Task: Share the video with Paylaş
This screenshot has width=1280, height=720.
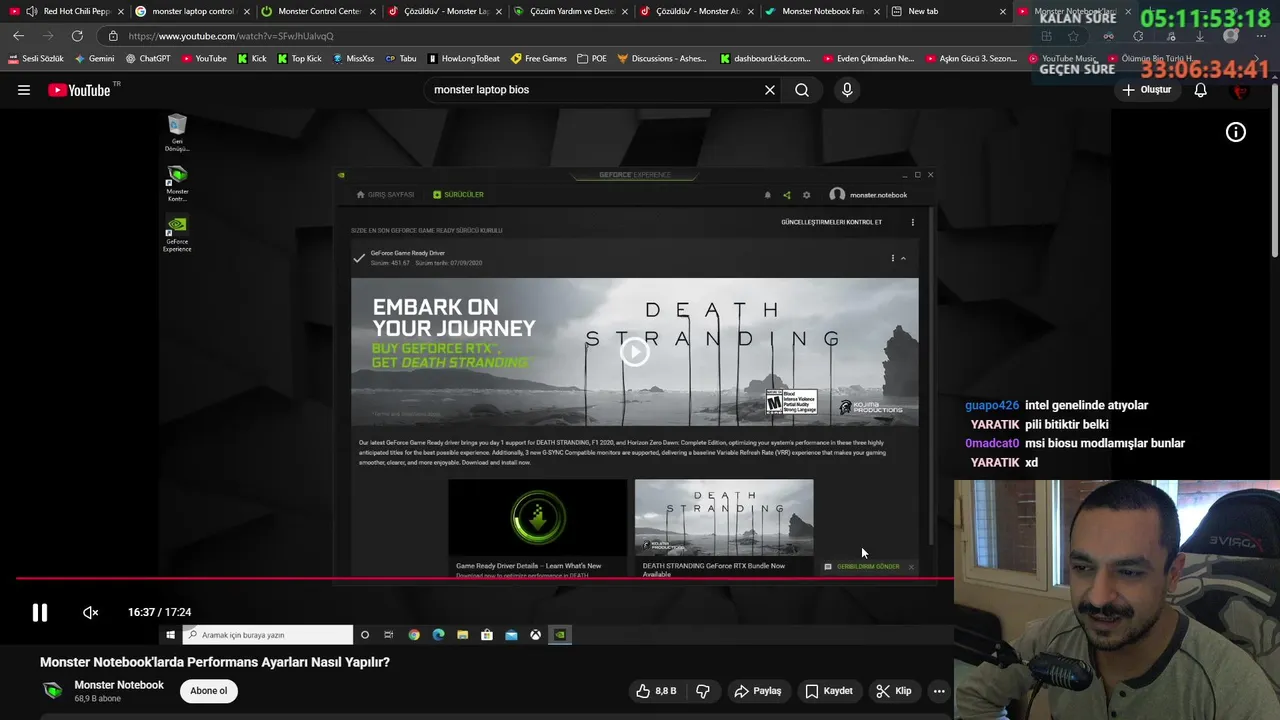Action: (x=758, y=691)
